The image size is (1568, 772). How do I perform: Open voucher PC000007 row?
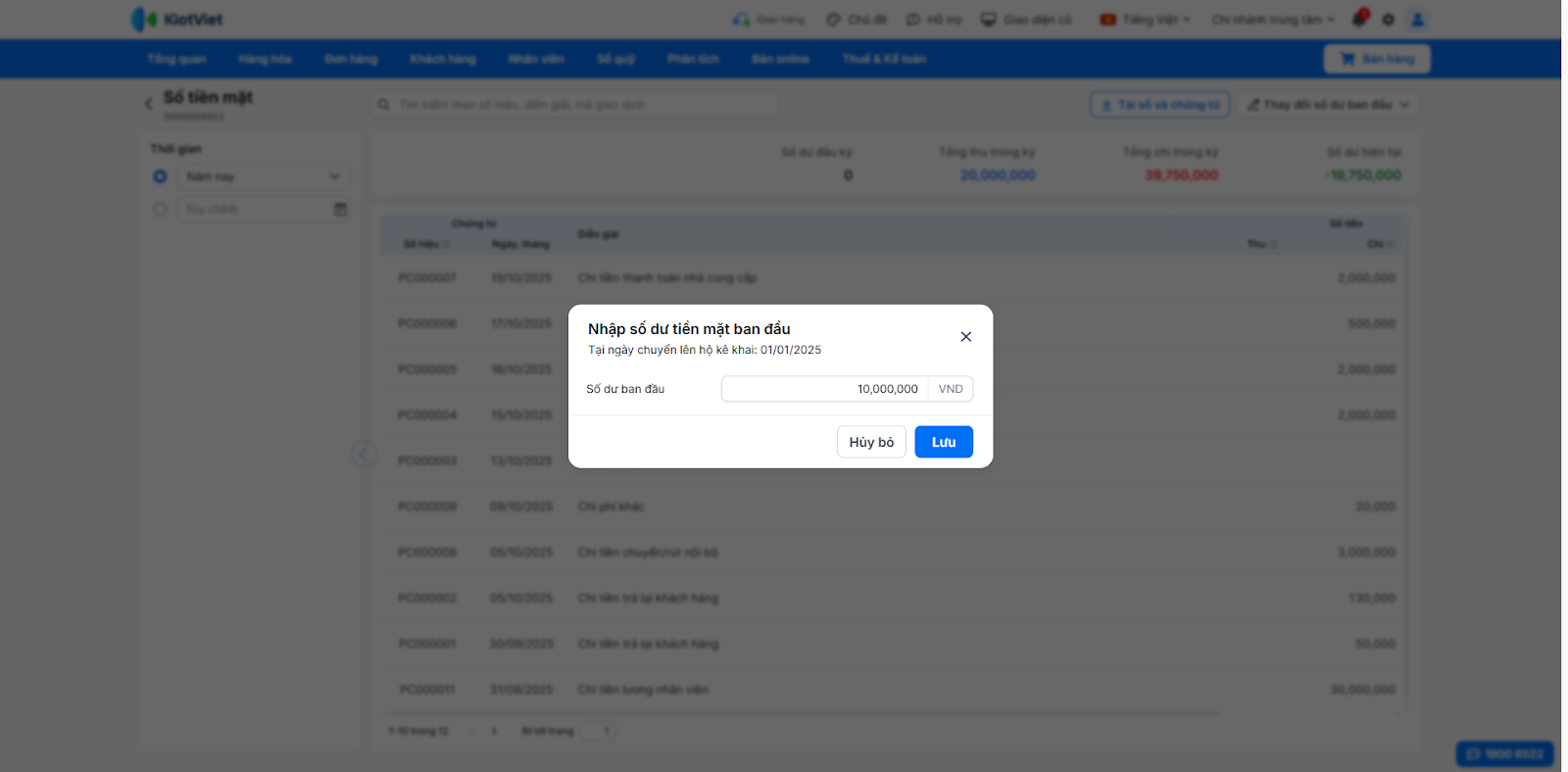[892, 278]
